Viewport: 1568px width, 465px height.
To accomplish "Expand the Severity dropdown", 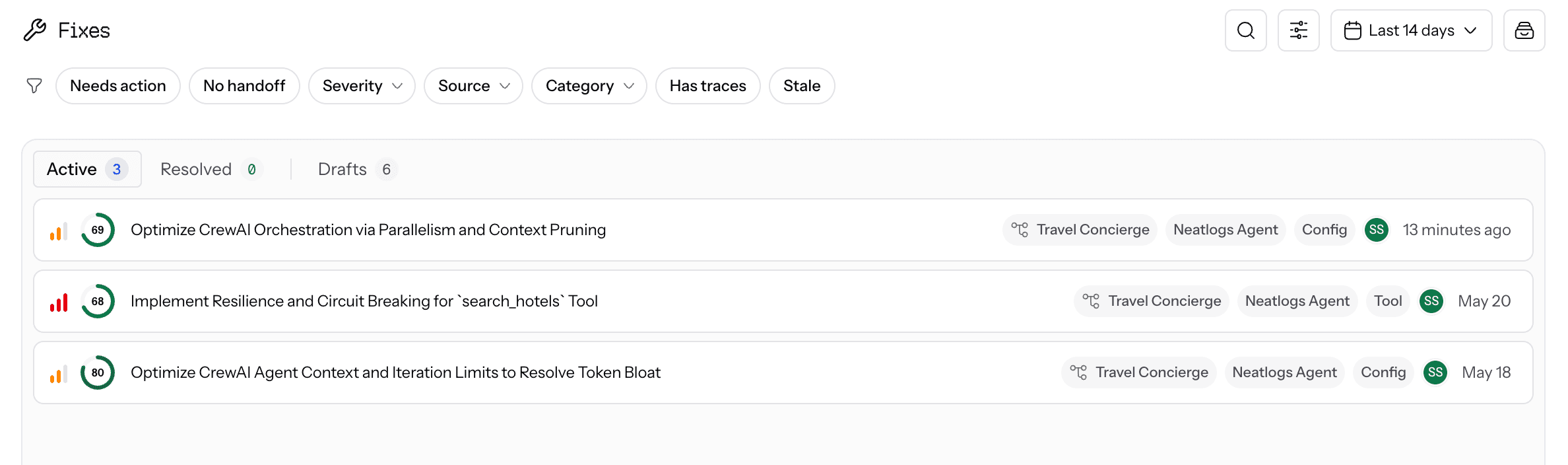I will (362, 86).
